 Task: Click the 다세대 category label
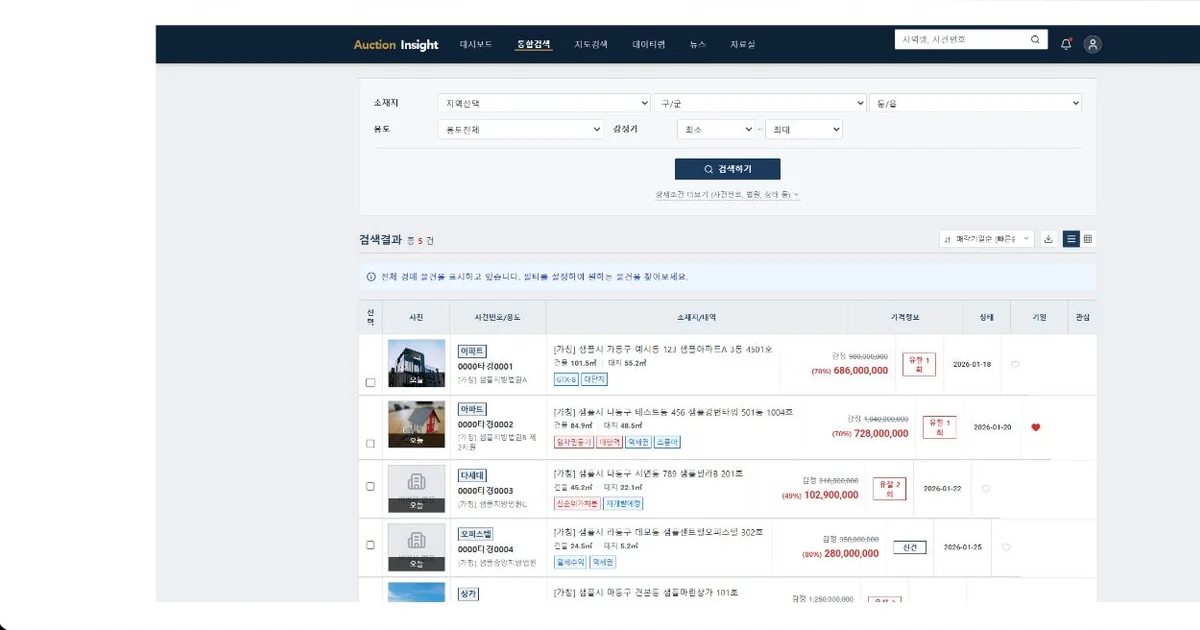coord(472,475)
